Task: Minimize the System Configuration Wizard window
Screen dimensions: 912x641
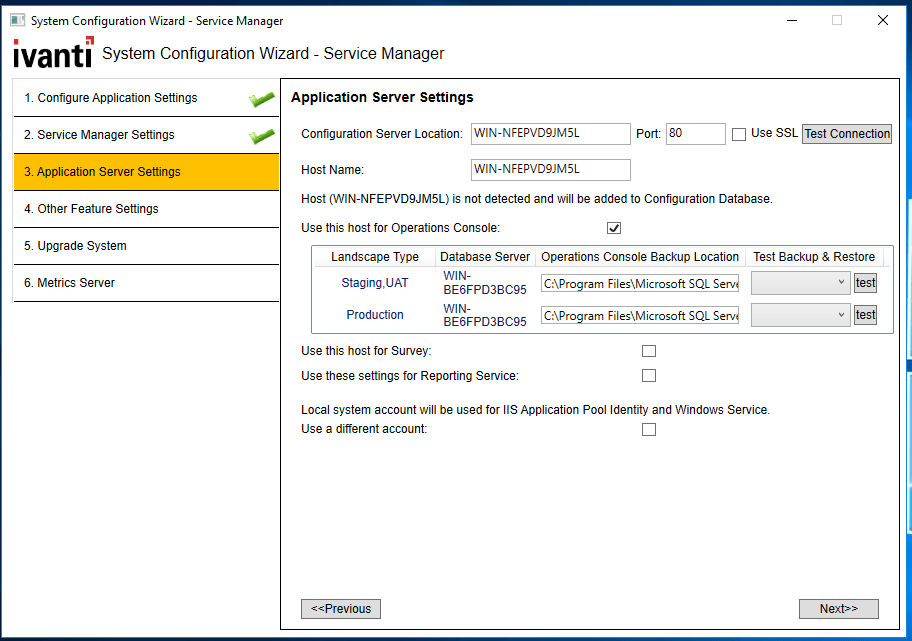Action: pos(792,20)
